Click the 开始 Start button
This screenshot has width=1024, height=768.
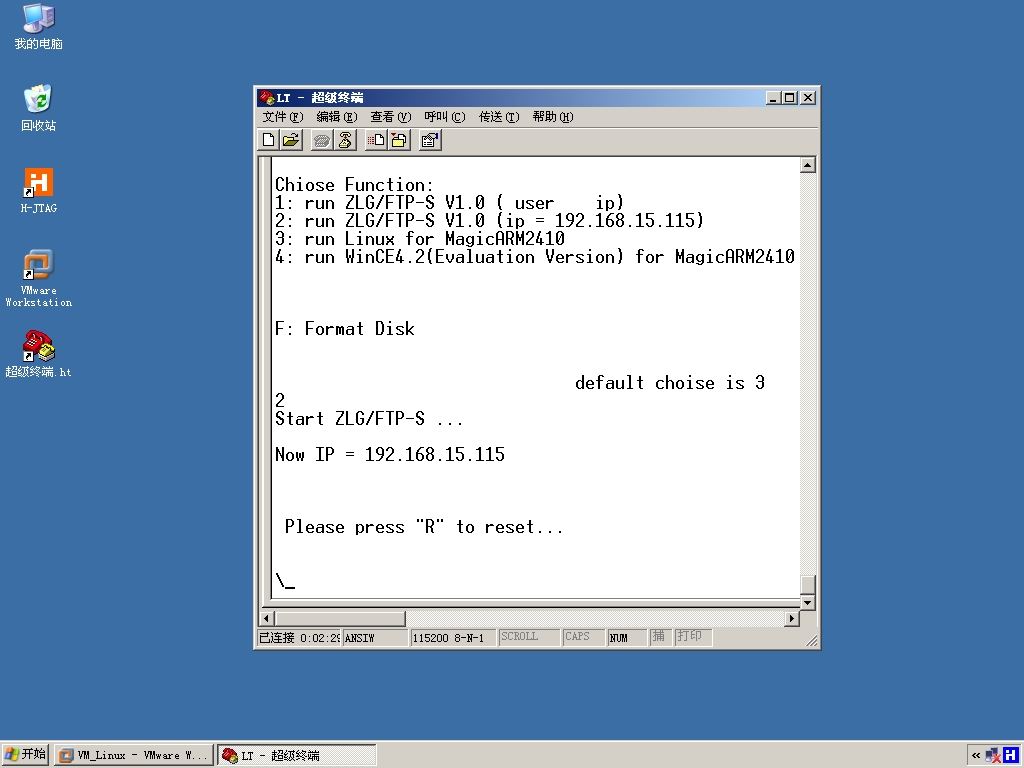25,755
